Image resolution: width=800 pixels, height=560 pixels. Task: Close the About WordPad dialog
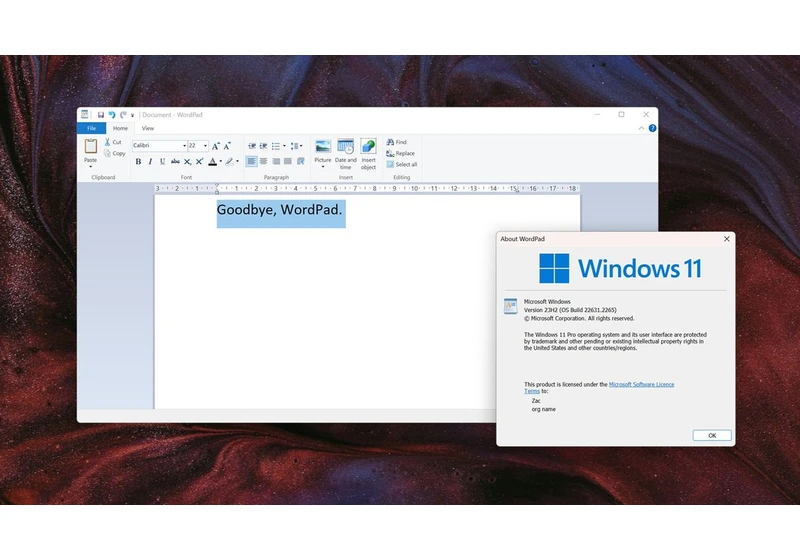pyautogui.click(x=727, y=239)
